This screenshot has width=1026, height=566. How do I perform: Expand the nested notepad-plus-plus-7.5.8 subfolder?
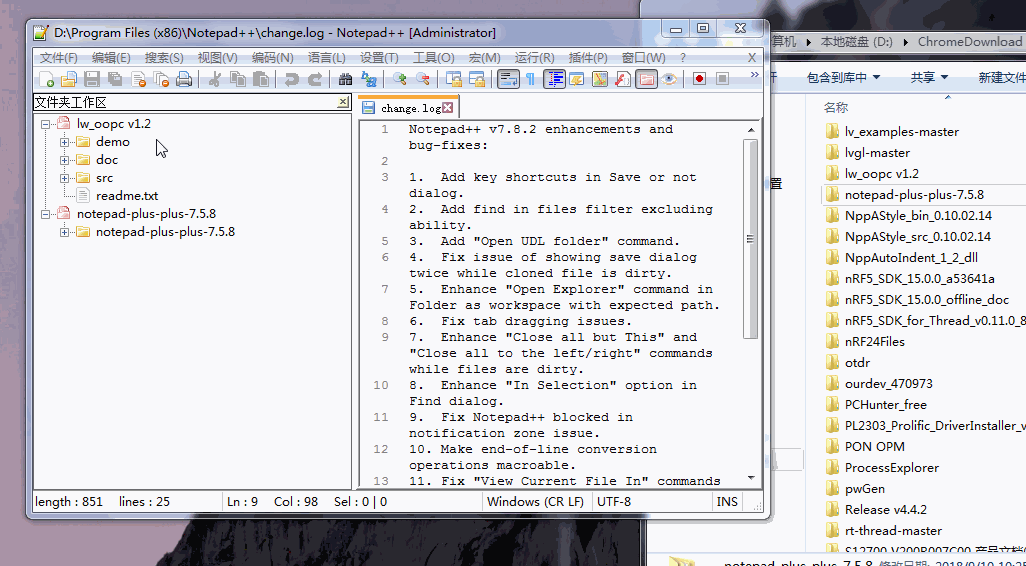click(x=64, y=232)
